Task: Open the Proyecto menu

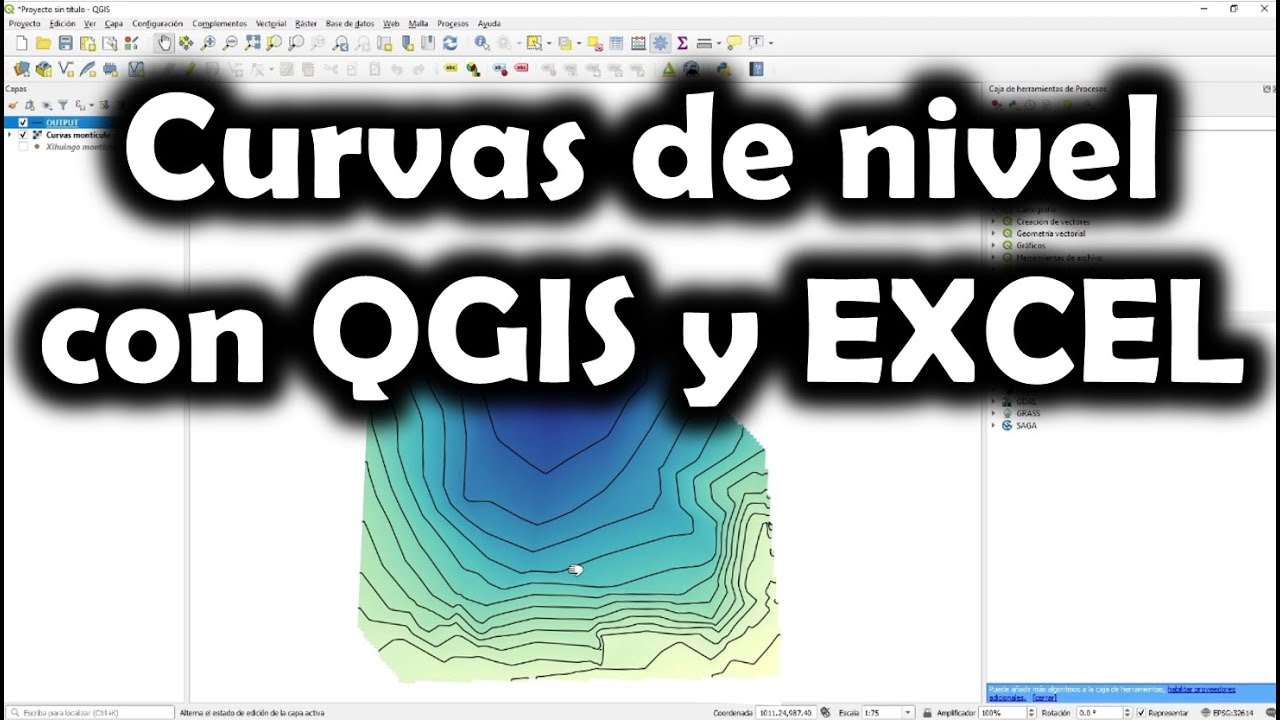Action: [x=25, y=23]
